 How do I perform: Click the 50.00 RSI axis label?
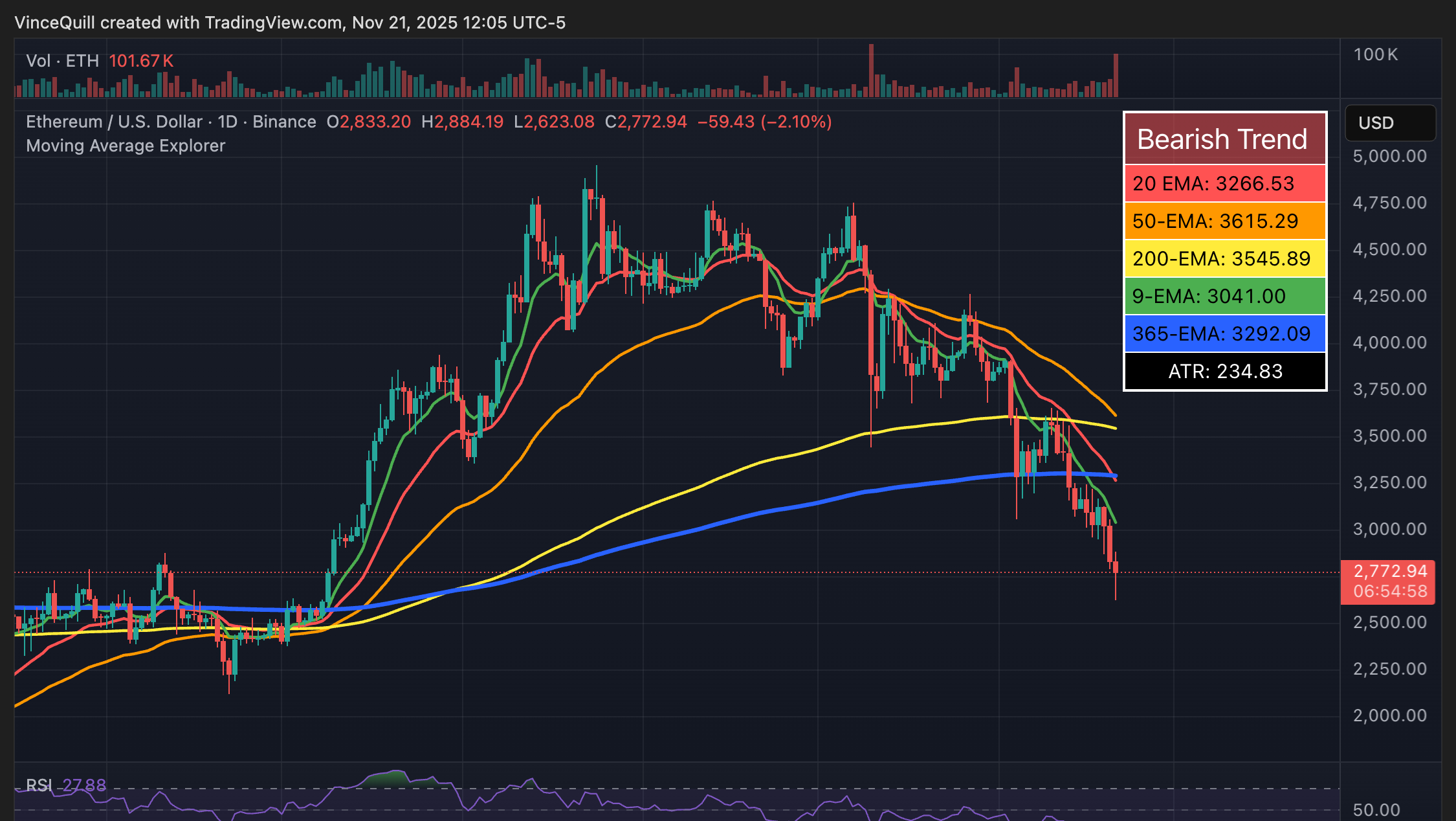click(1376, 809)
